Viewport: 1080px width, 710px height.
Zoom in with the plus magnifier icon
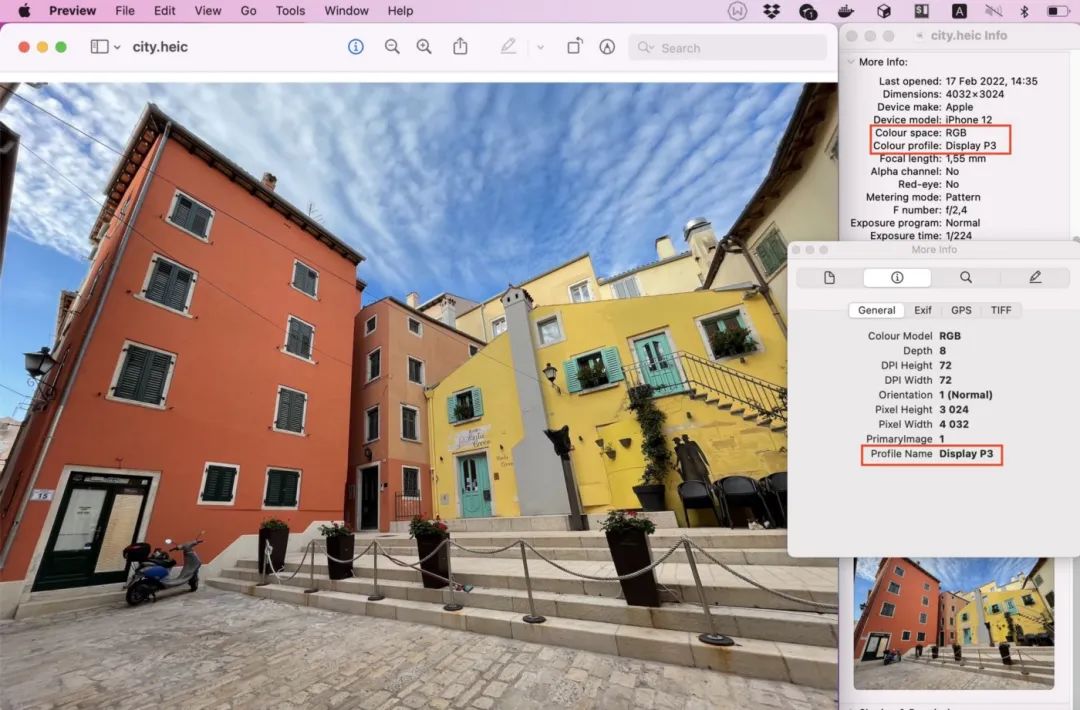[424, 47]
